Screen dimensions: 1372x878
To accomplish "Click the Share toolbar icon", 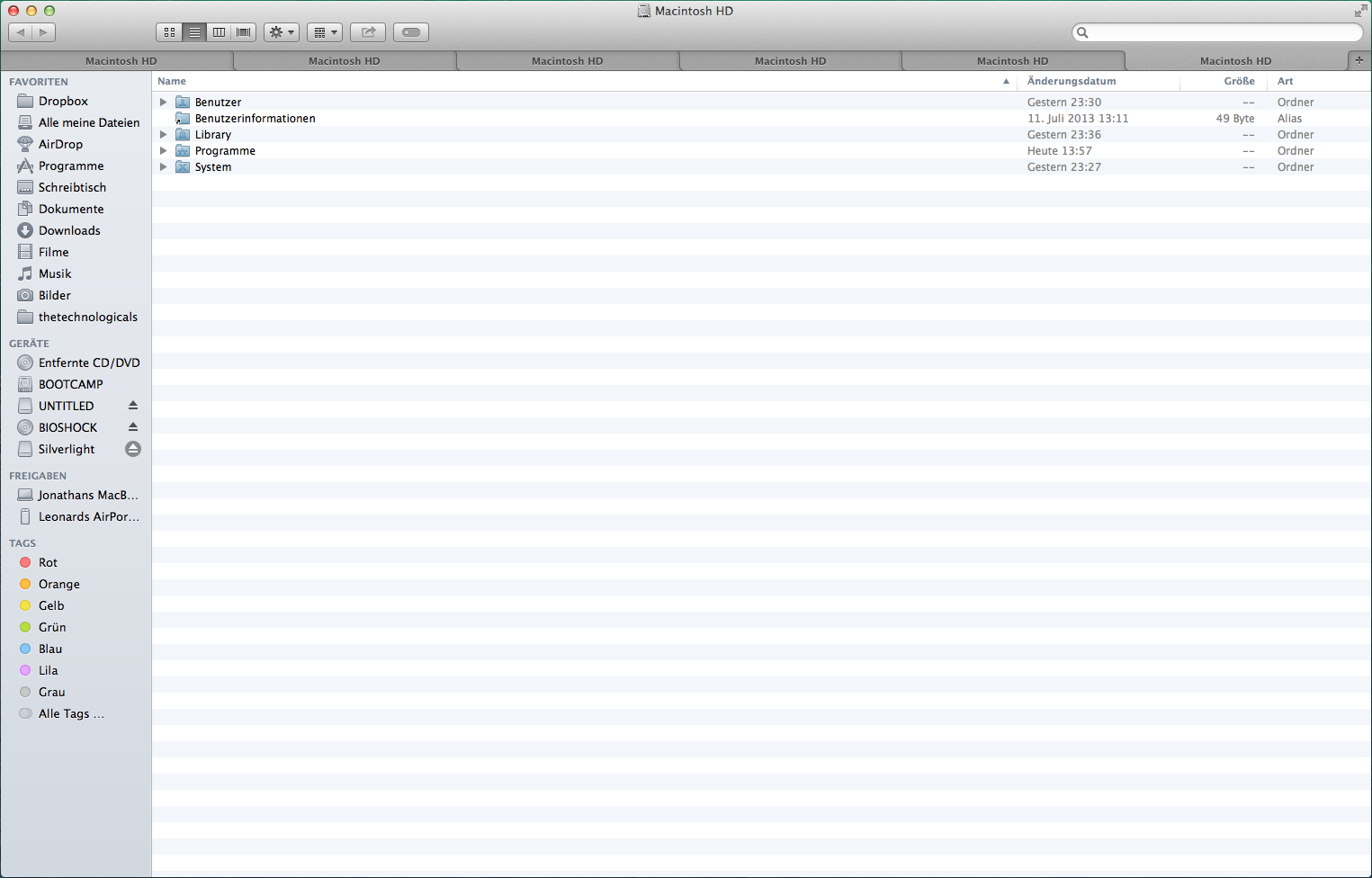I will (368, 32).
